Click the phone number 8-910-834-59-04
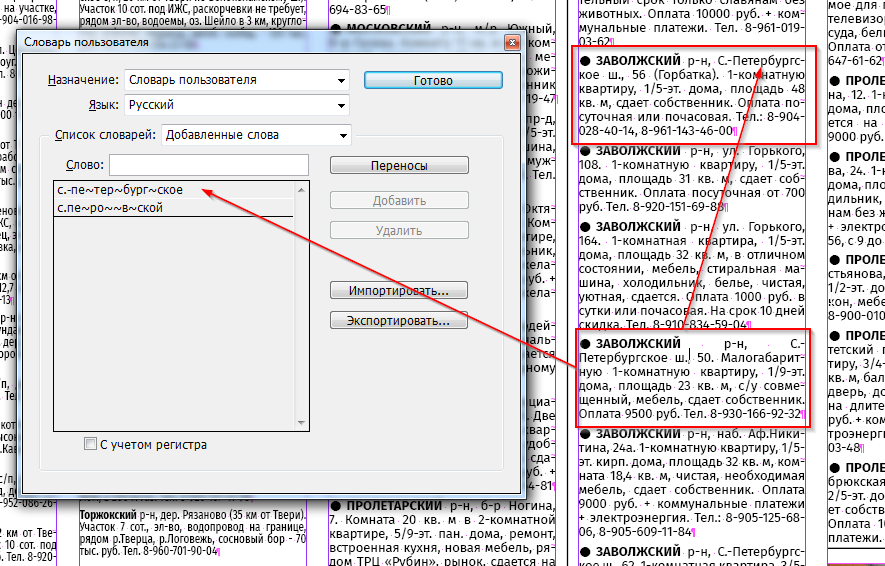This screenshot has width=885, height=566. tap(701, 324)
